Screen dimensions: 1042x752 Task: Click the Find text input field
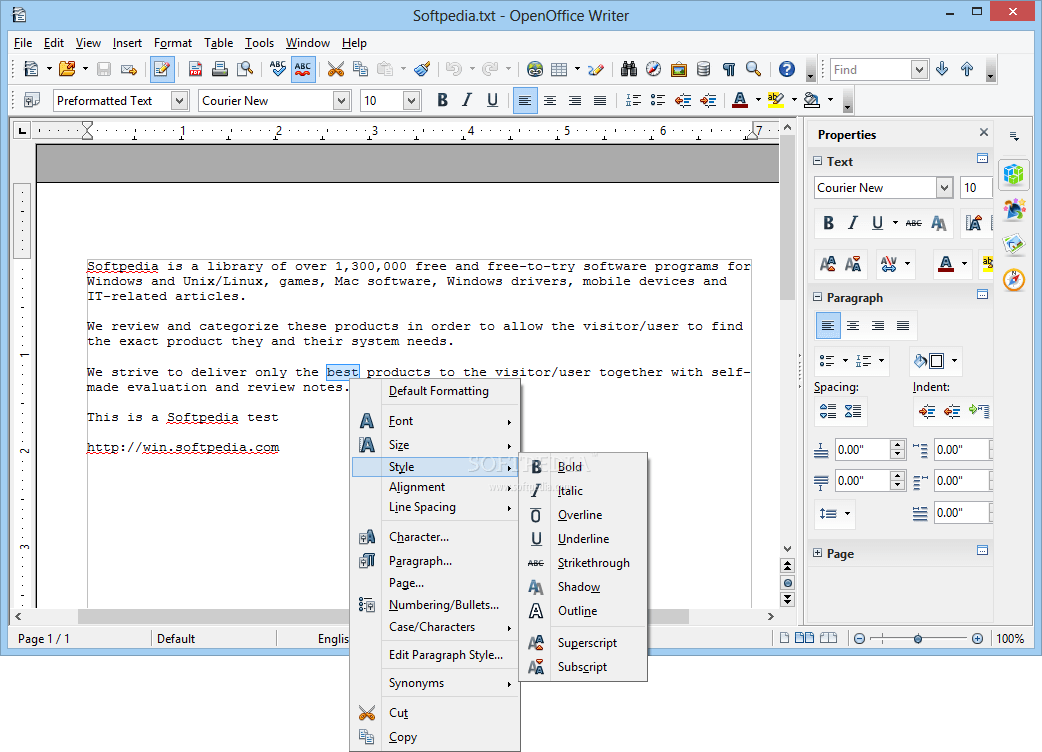[871, 69]
